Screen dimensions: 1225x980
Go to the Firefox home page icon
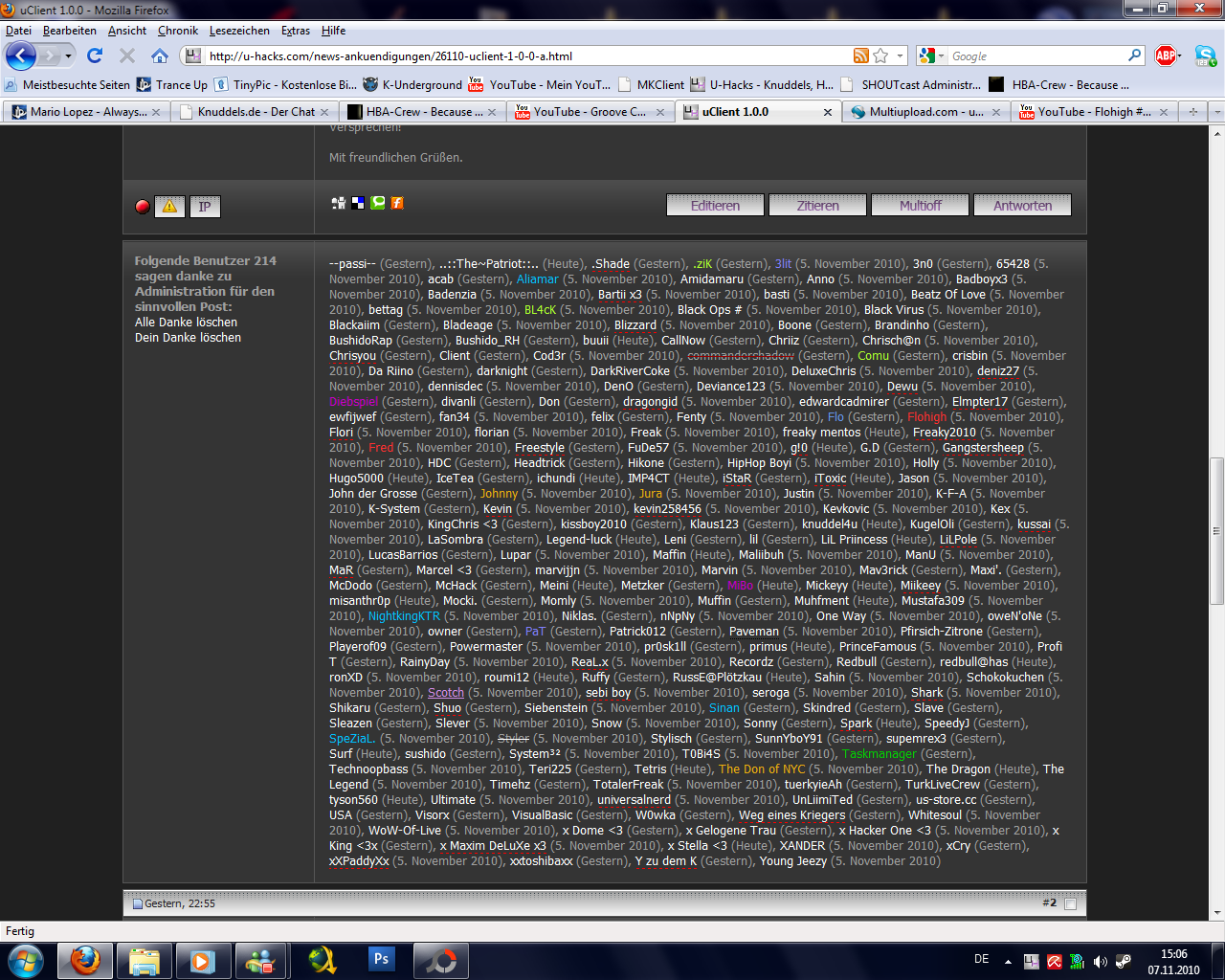point(160,56)
